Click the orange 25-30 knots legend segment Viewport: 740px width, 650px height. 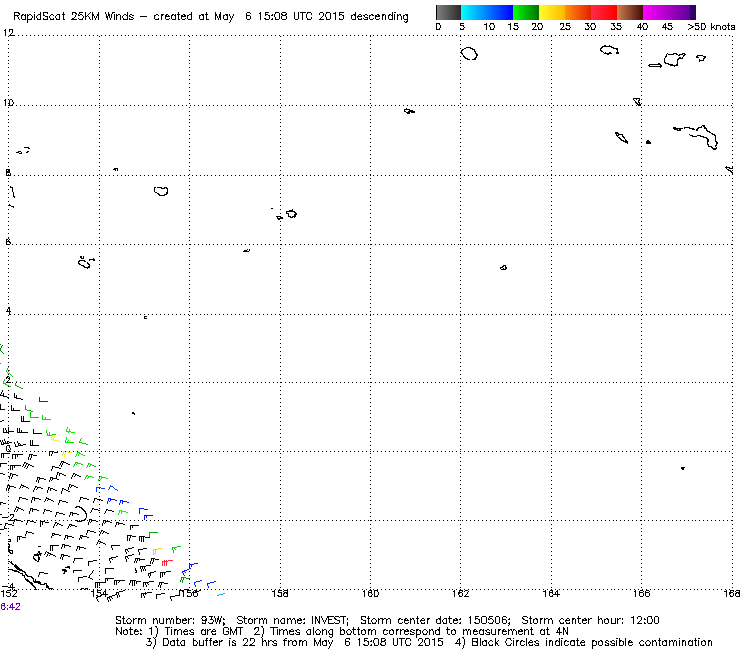pyautogui.click(x=578, y=12)
